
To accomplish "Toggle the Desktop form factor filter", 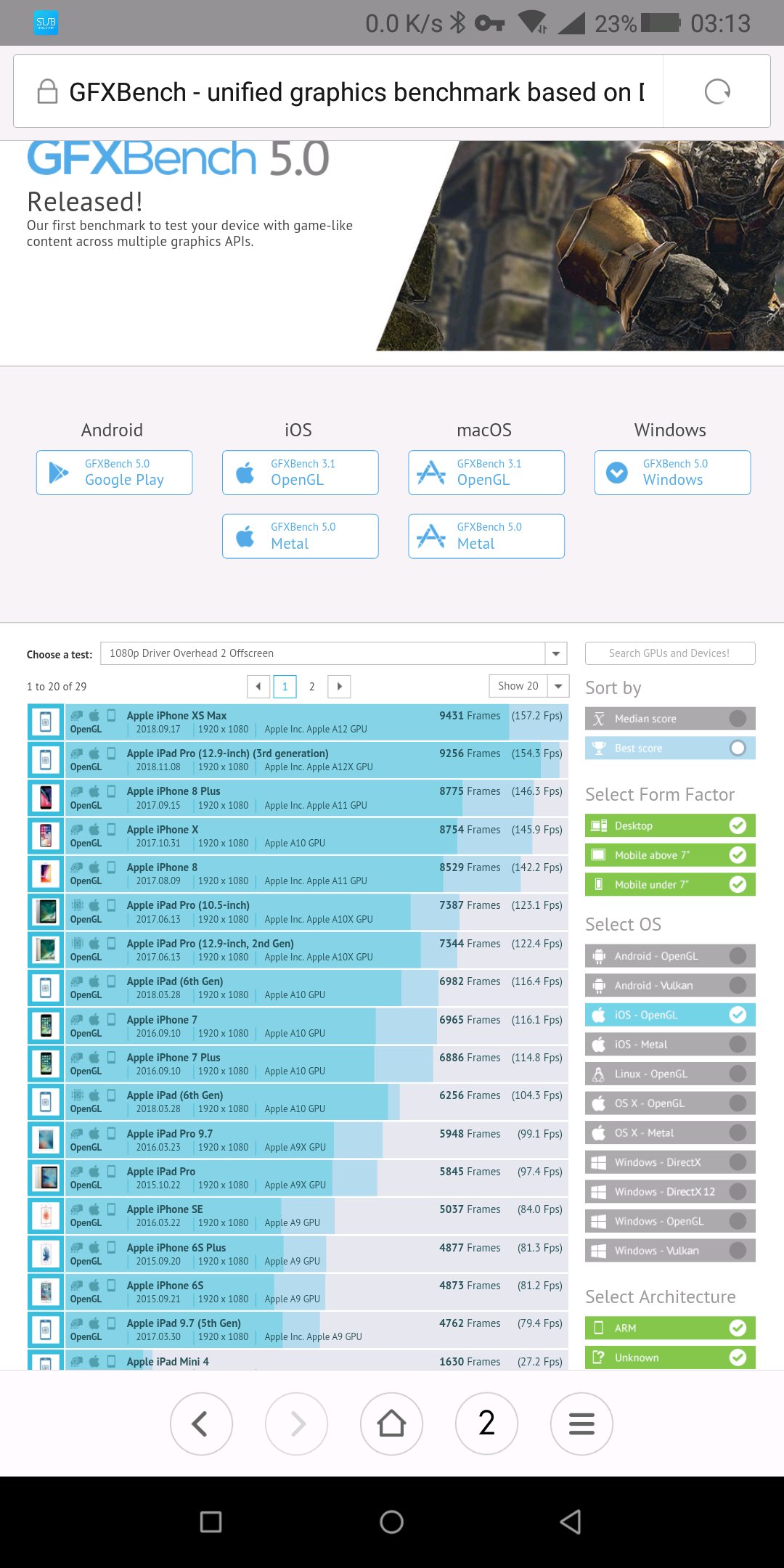I will (670, 825).
